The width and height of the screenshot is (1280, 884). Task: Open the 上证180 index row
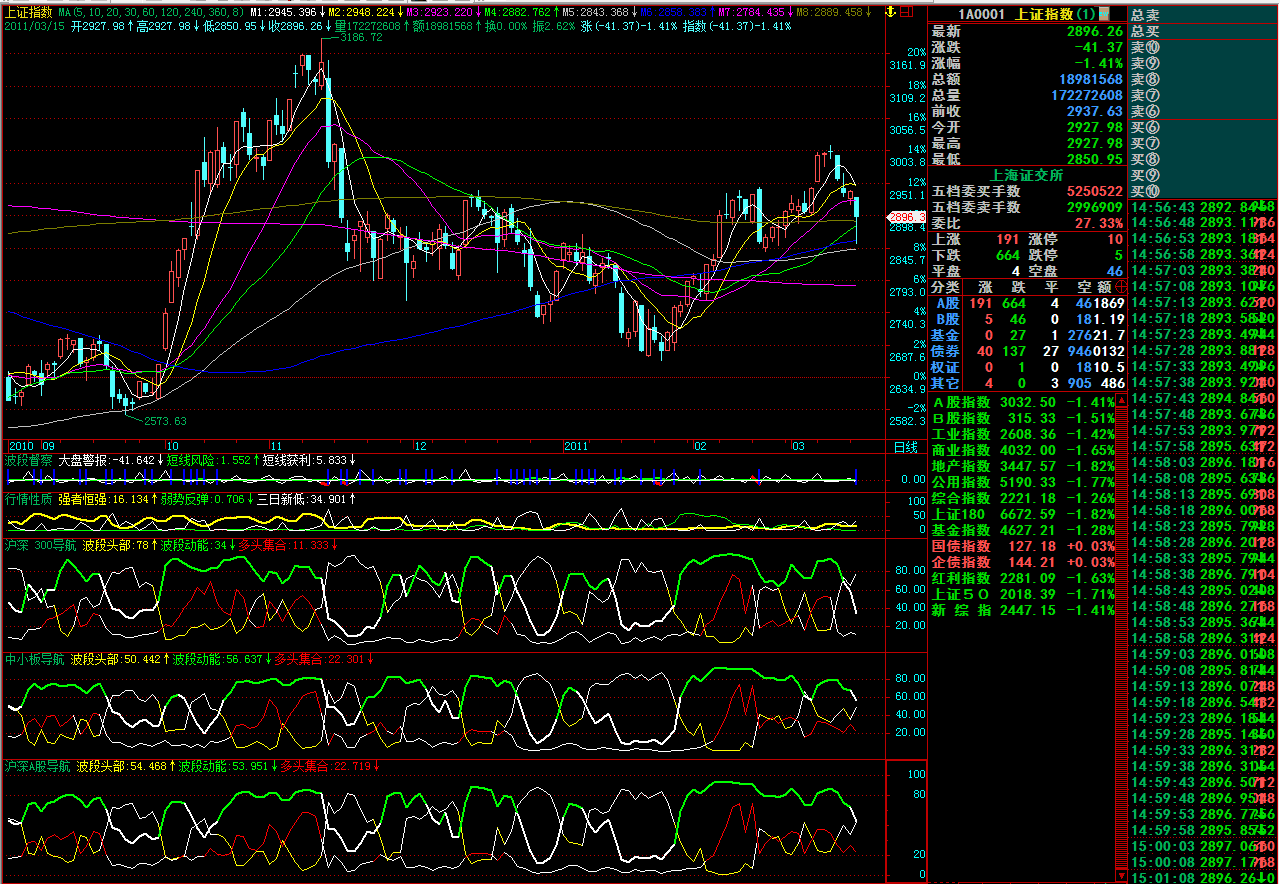pyautogui.click(x=961, y=514)
